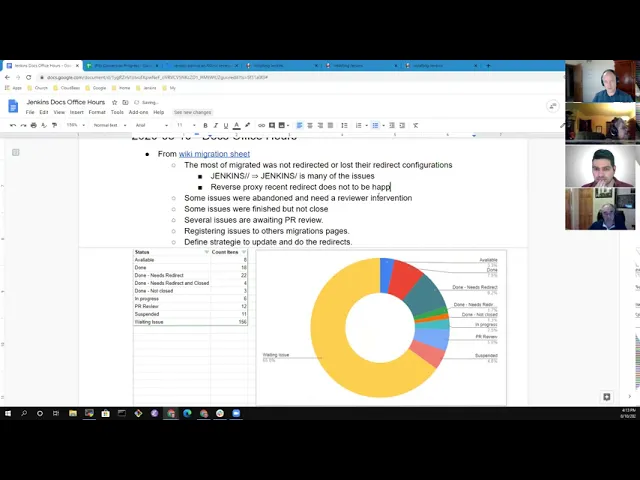Image resolution: width=640 pixels, height=480 pixels.
Task: Click the Move to folder icon
Action: [x=125, y=102]
